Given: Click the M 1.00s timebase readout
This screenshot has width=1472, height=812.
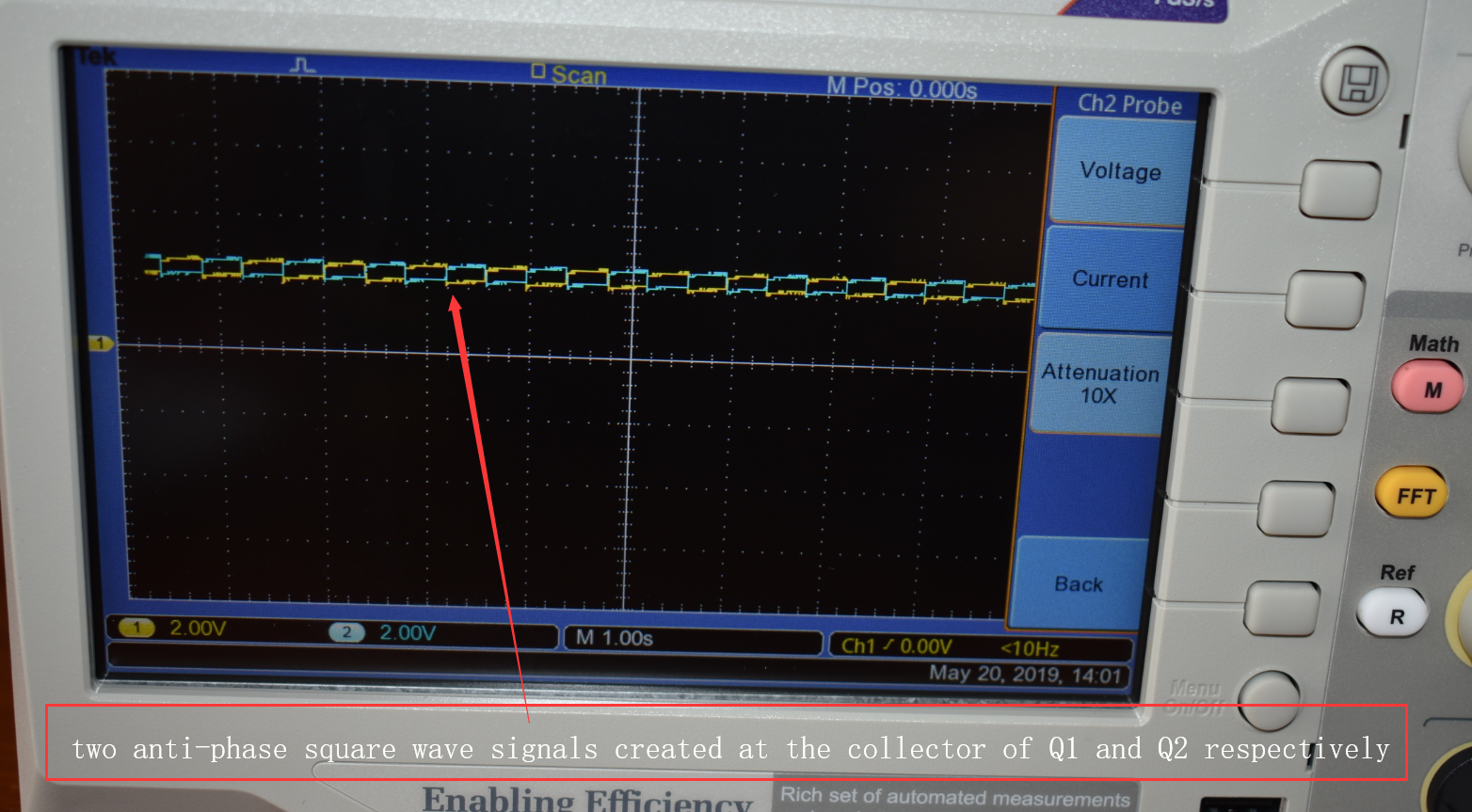Looking at the screenshot, I should [615, 638].
